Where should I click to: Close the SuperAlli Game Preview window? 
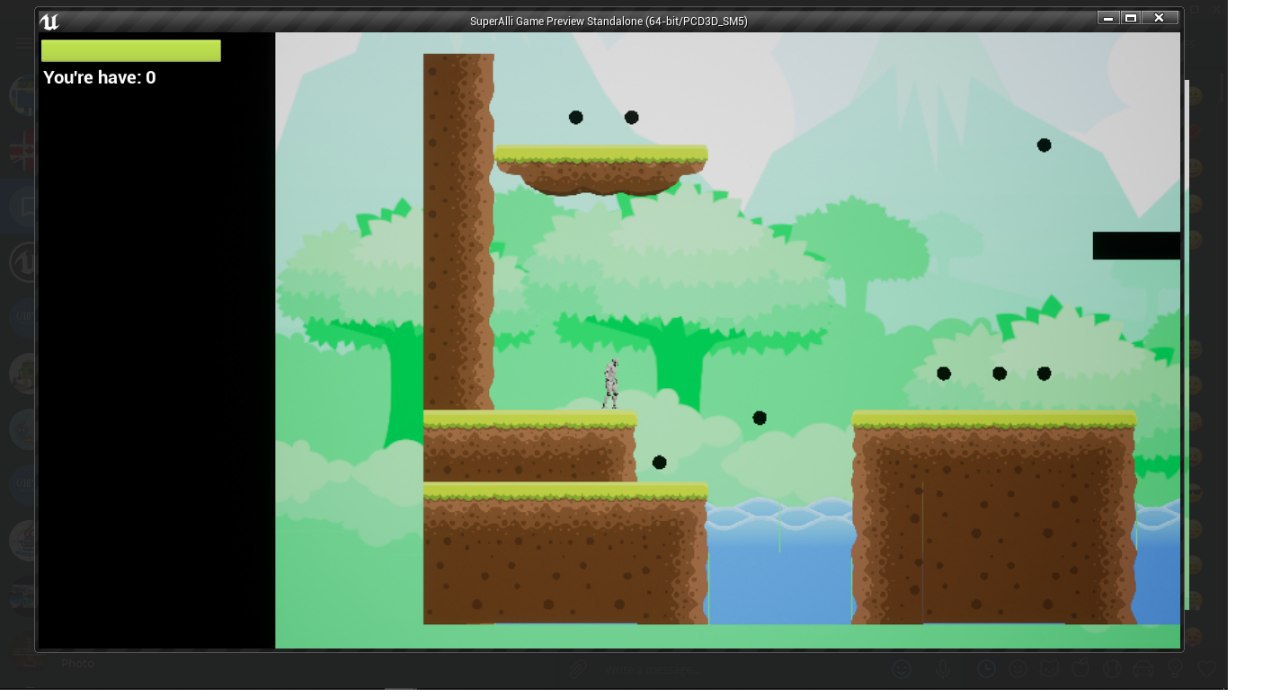(x=1159, y=18)
